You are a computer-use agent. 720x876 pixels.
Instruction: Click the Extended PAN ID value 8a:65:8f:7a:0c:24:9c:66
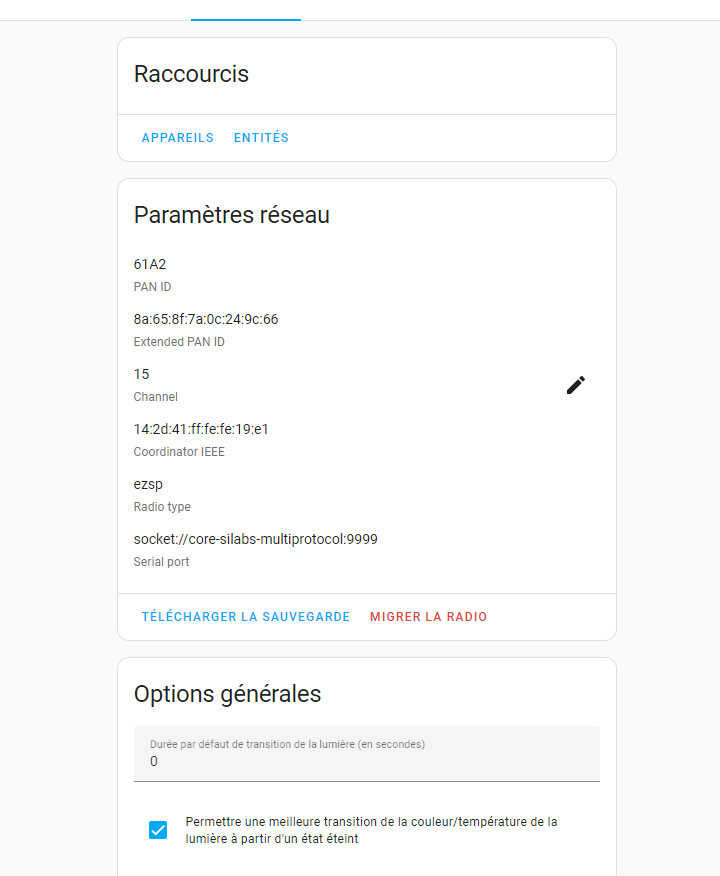coord(206,319)
